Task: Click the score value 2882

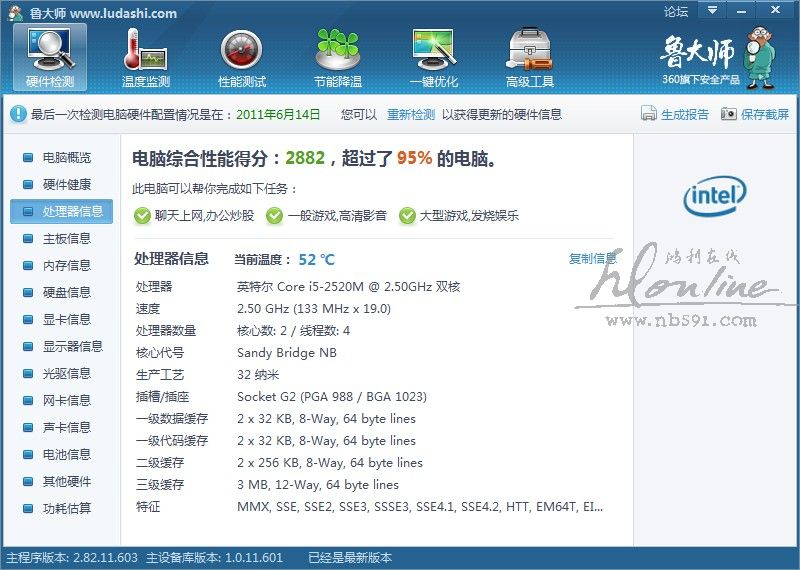Action: click(305, 158)
